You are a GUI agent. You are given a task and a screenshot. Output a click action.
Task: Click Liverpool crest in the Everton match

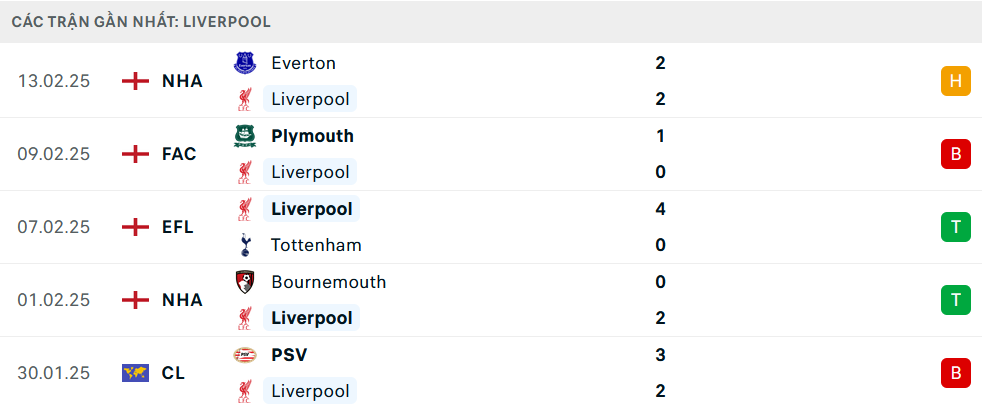[244, 99]
